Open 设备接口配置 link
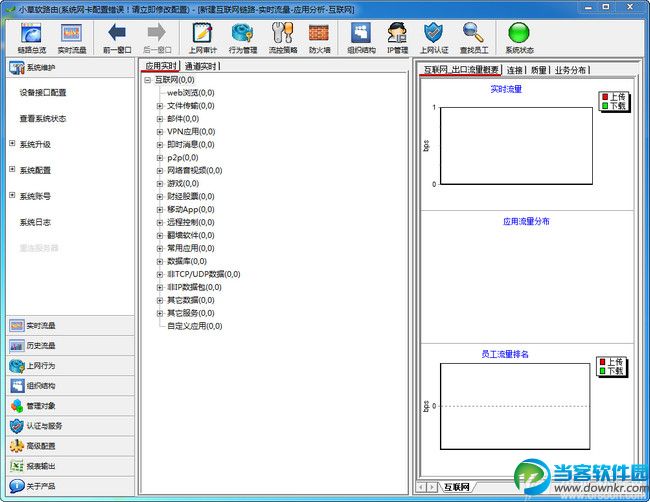The height and width of the screenshot is (502, 650). tap(43, 92)
